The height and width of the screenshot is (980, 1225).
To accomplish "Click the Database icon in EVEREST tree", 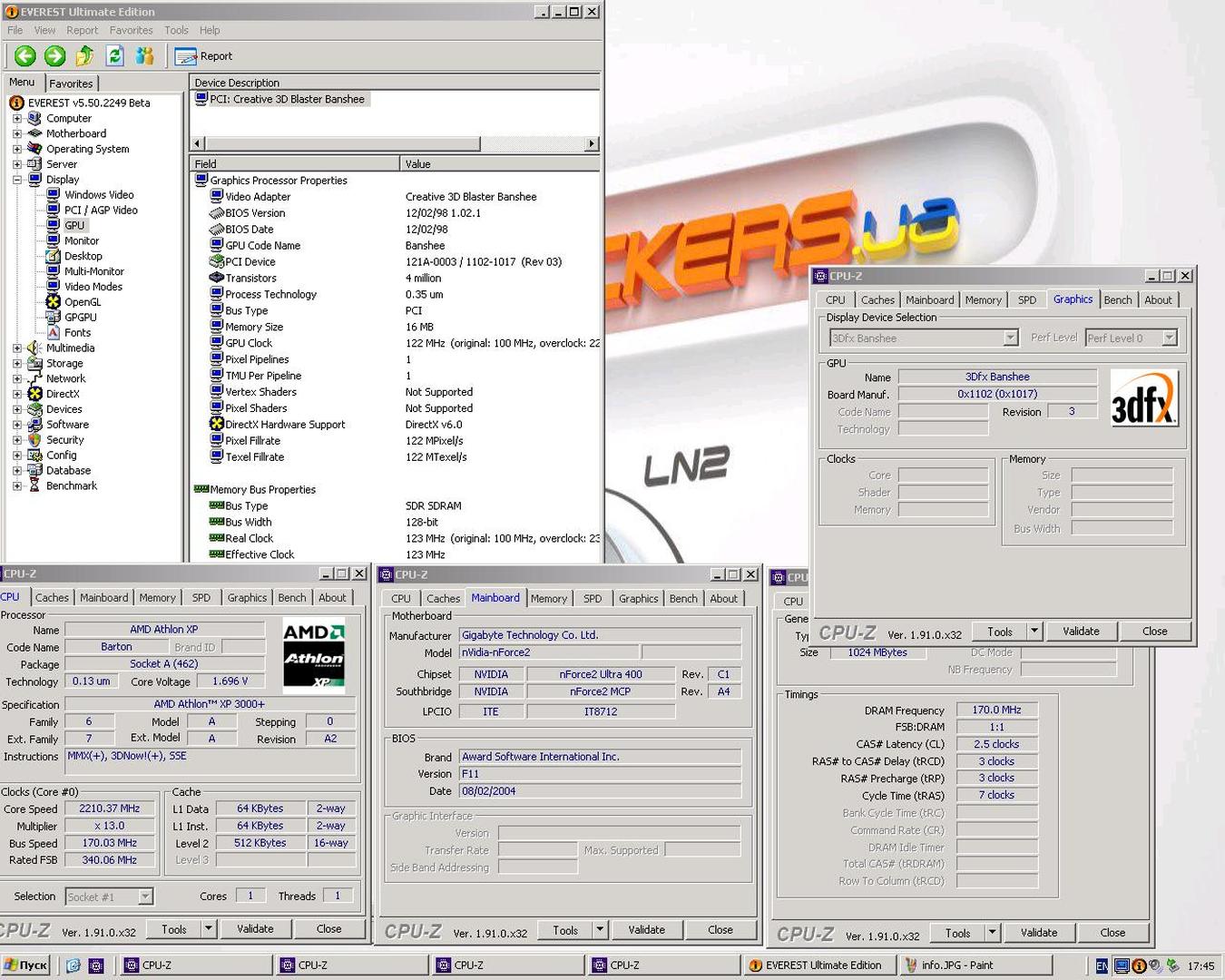I will tap(34, 470).
